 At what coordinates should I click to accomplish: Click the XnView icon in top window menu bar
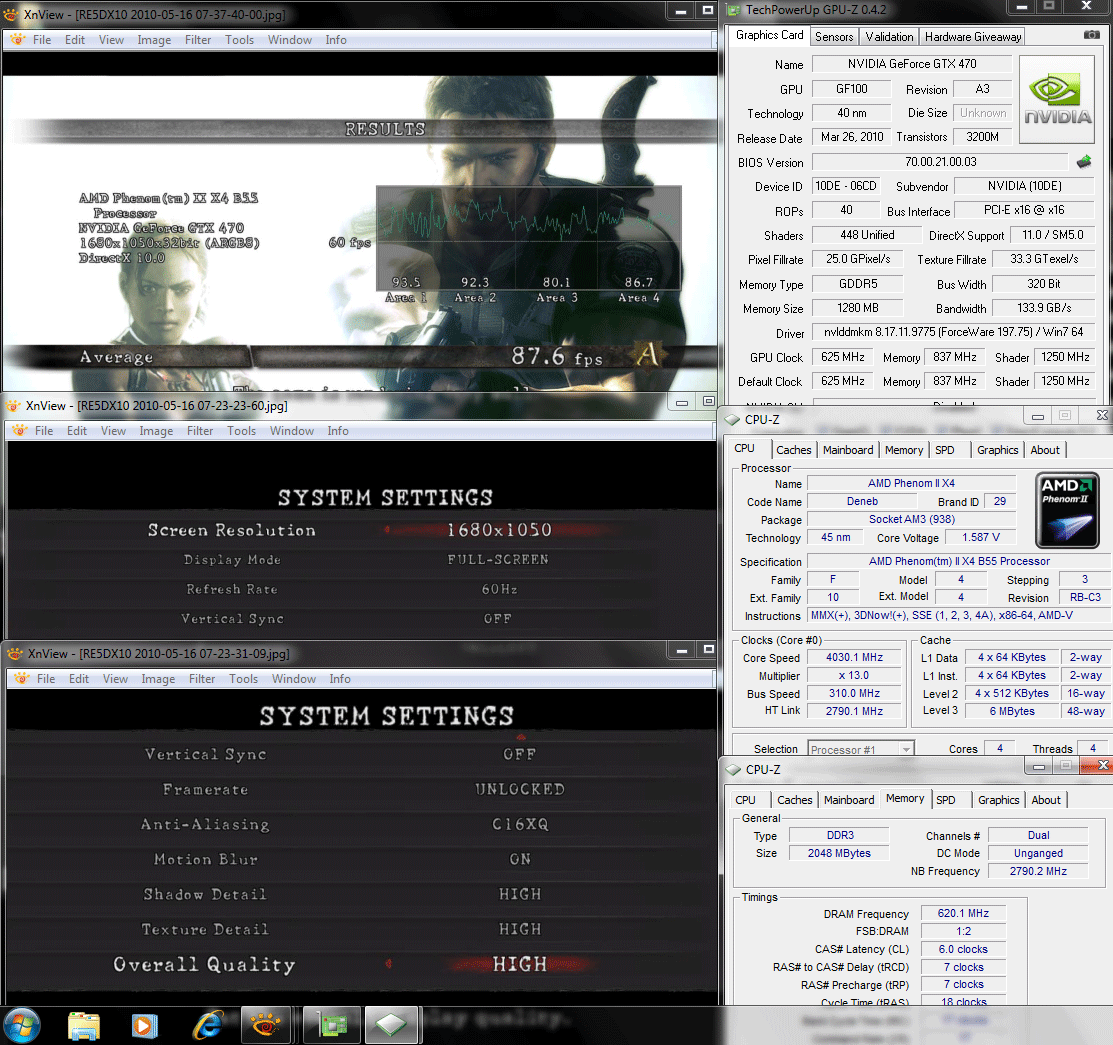[18, 40]
